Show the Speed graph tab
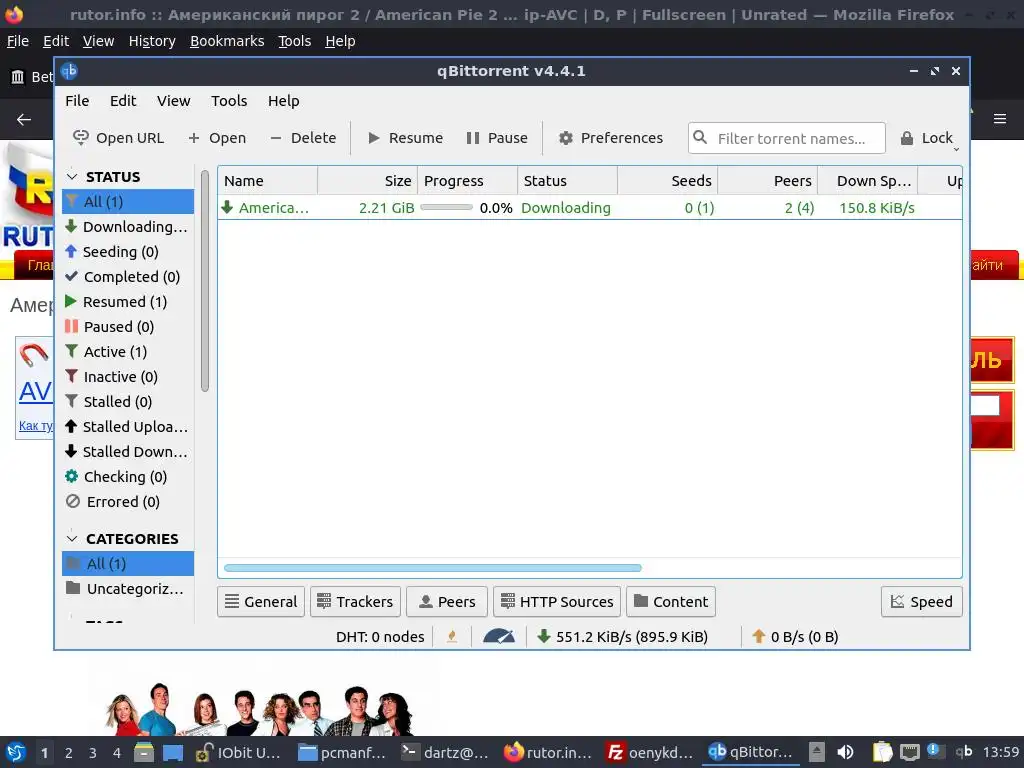This screenshot has width=1024, height=768. click(921, 601)
